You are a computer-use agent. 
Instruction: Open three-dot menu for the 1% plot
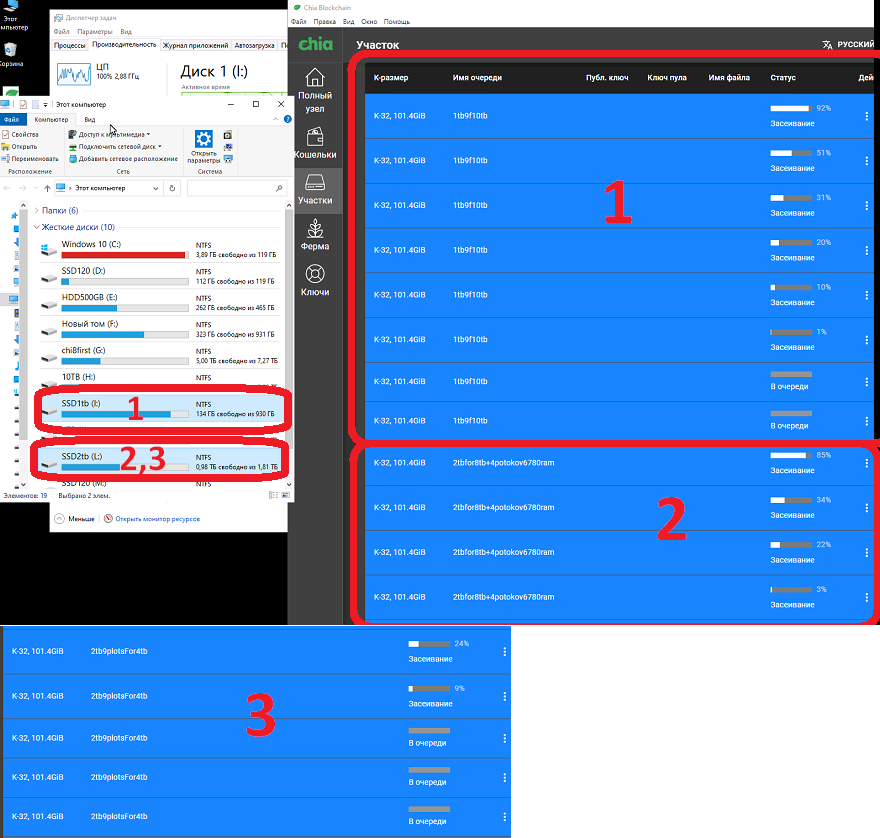(x=867, y=340)
